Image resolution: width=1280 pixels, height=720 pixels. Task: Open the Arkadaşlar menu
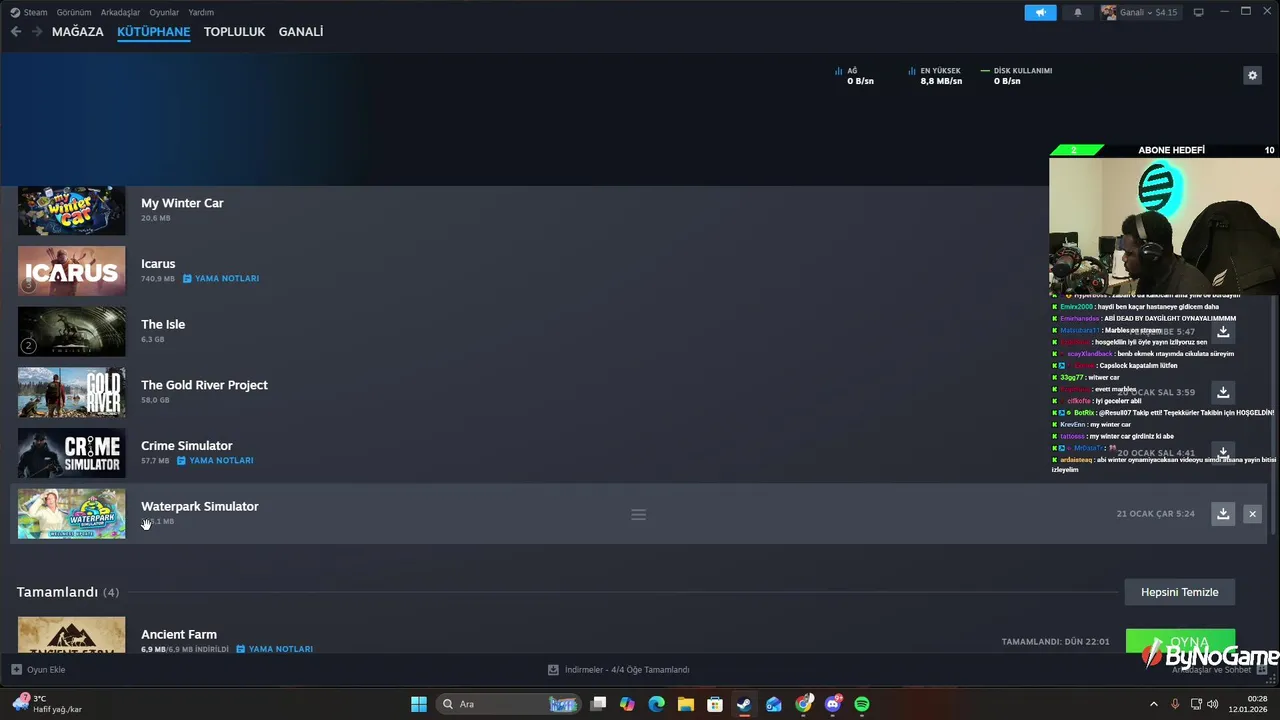(120, 12)
